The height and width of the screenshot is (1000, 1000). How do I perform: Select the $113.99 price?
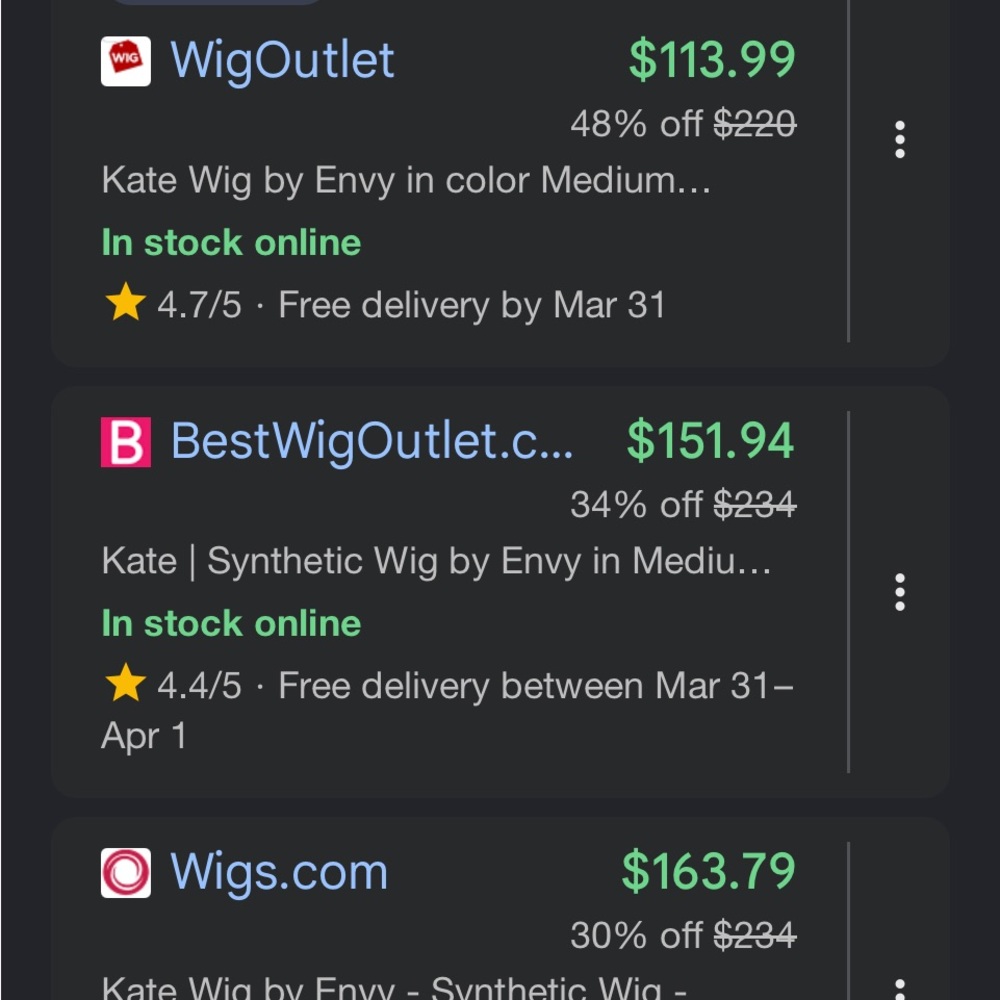coord(712,60)
